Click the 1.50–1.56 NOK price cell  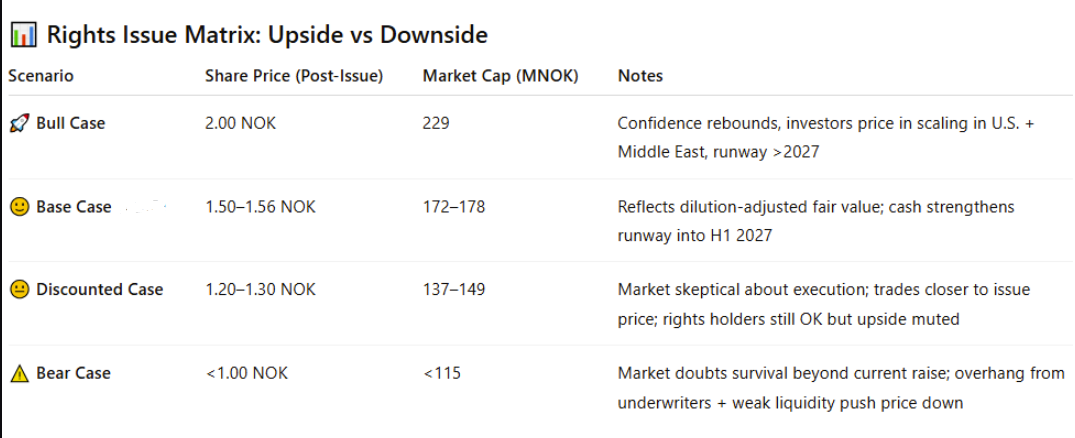(261, 207)
